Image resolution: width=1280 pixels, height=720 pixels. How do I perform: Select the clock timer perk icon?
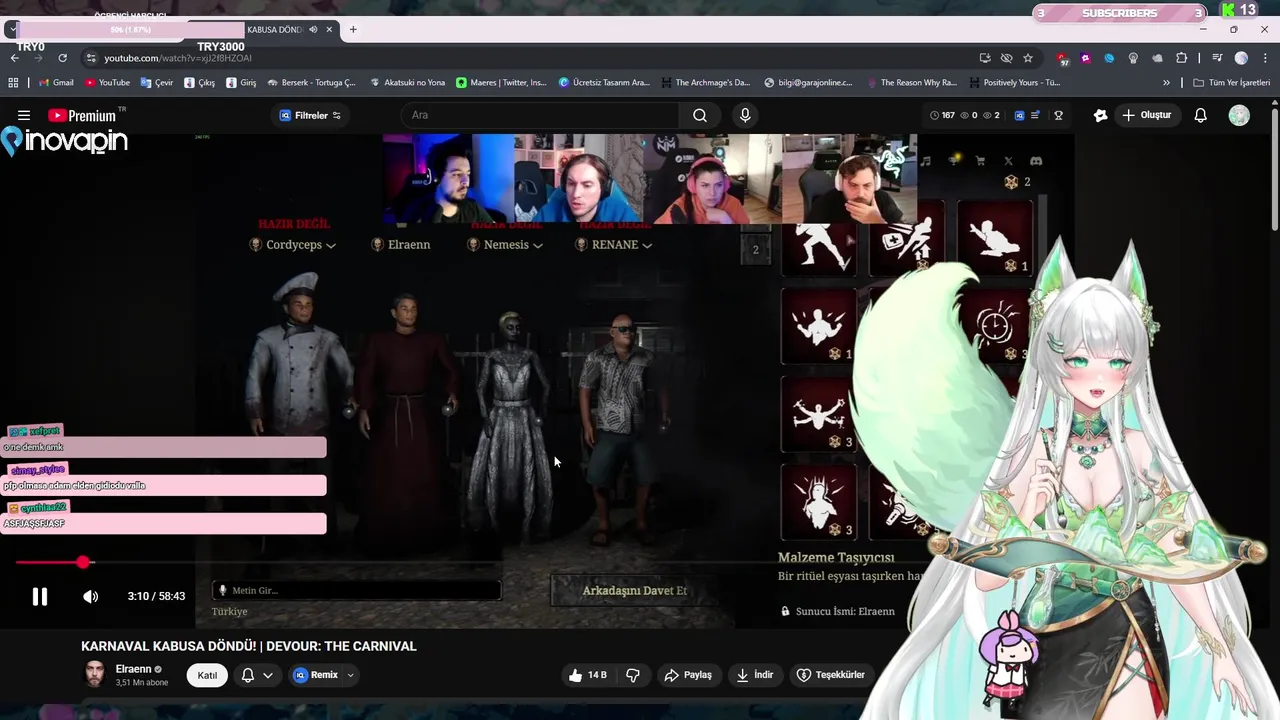tap(996, 326)
